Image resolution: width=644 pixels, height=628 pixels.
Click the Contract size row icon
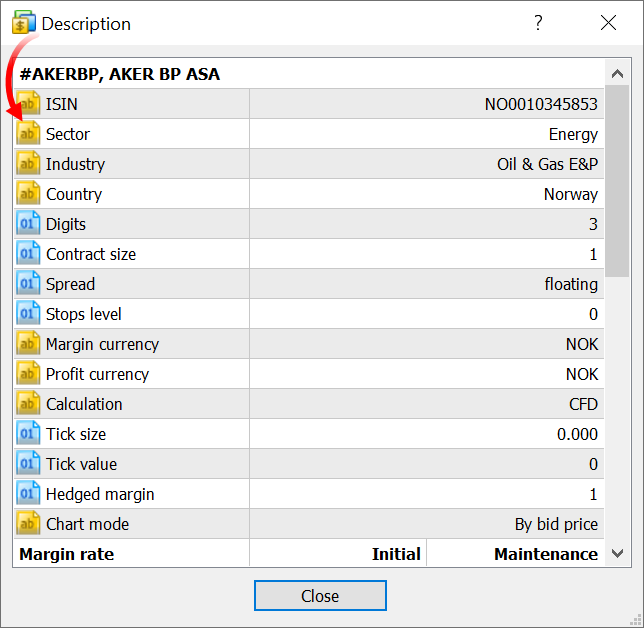pyautogui.click(x=28, y=254)
